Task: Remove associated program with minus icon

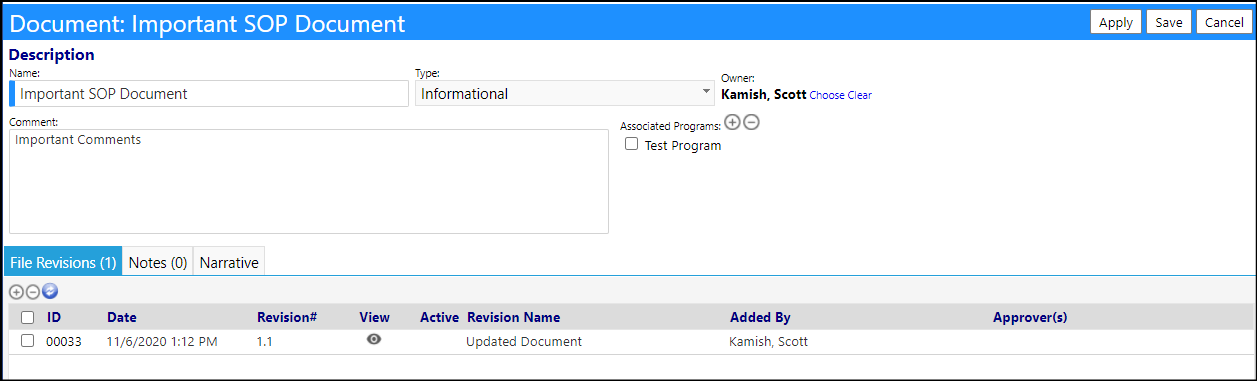Action: tap(751, 123)
